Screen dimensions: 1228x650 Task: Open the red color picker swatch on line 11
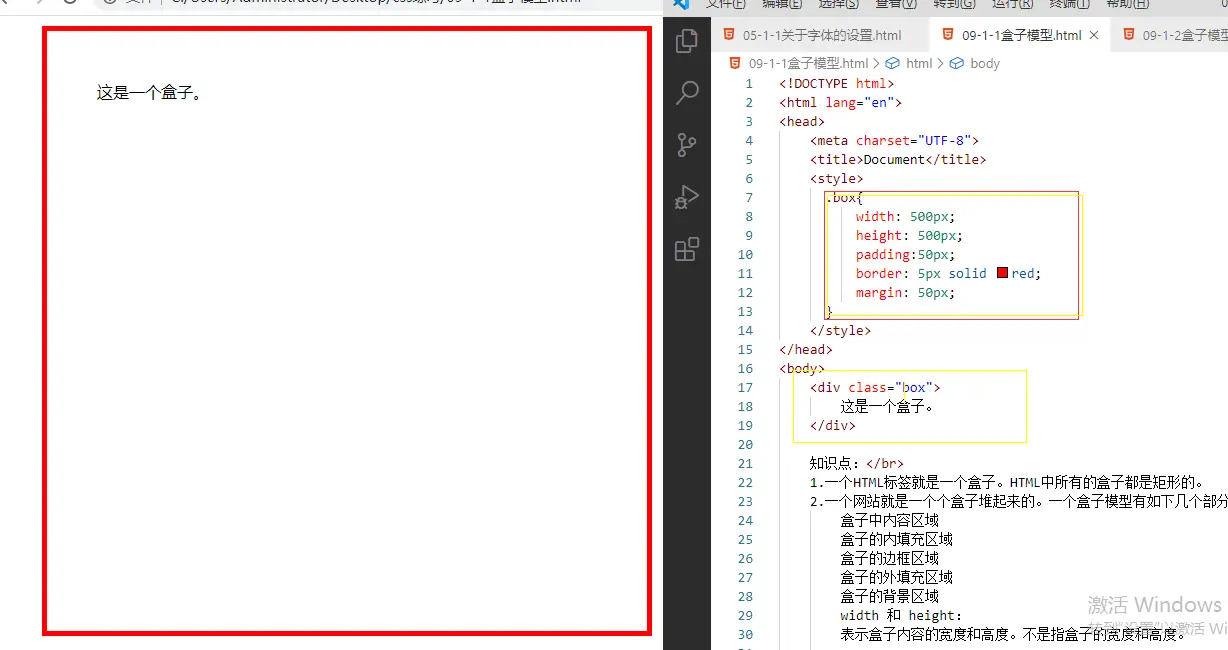1002,273
